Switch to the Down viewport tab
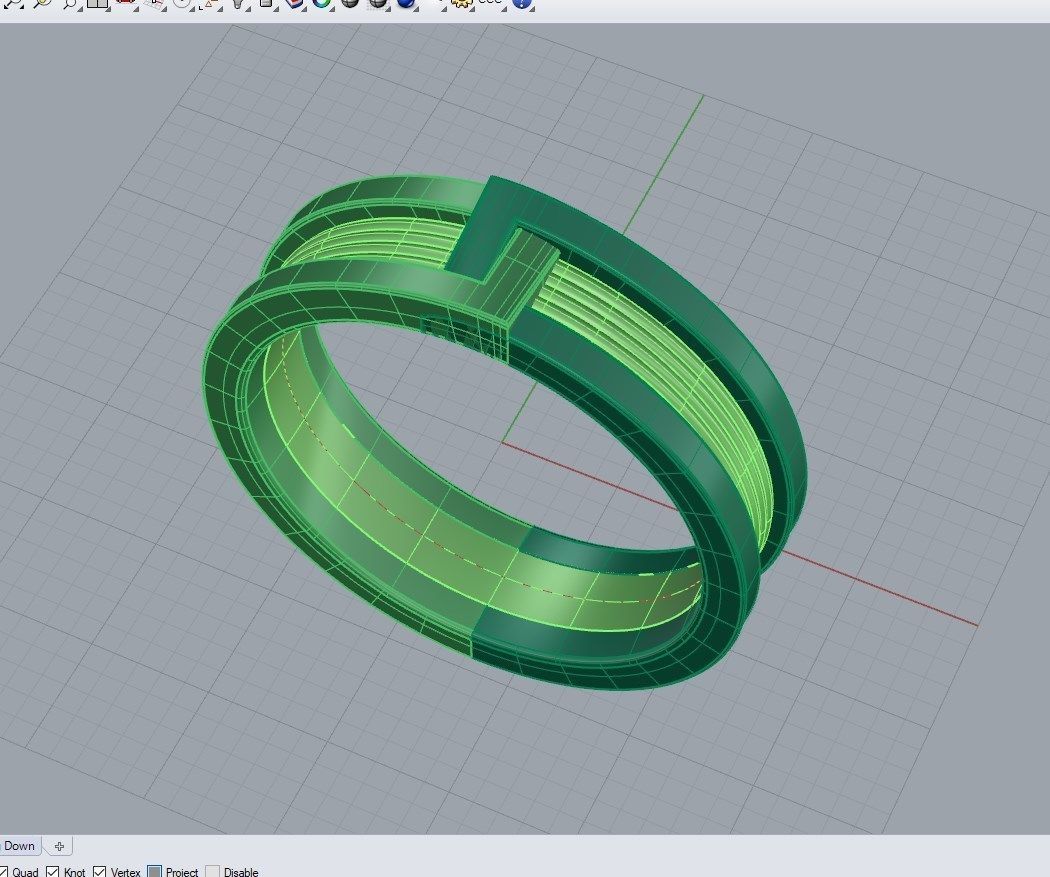 19,846
